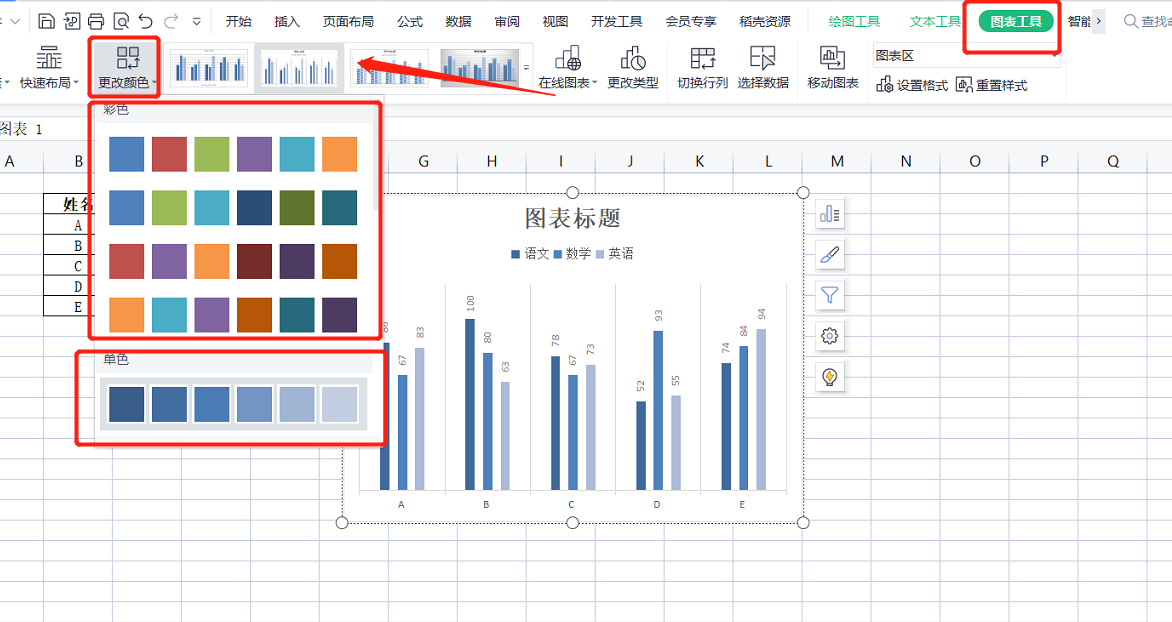1172x622 pixels.
Task: Select column header H
Action: point(492,161)
